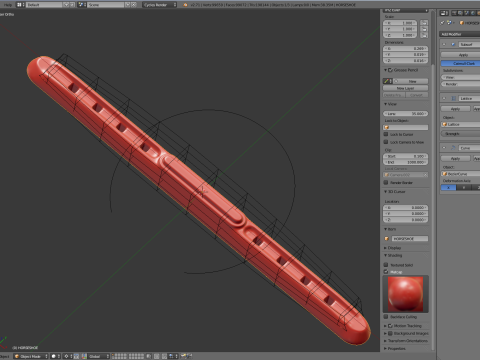This screenshot has width=480, height=360.
Task: Collapse the 3D Cursor panel
Action: coord(385,192)
